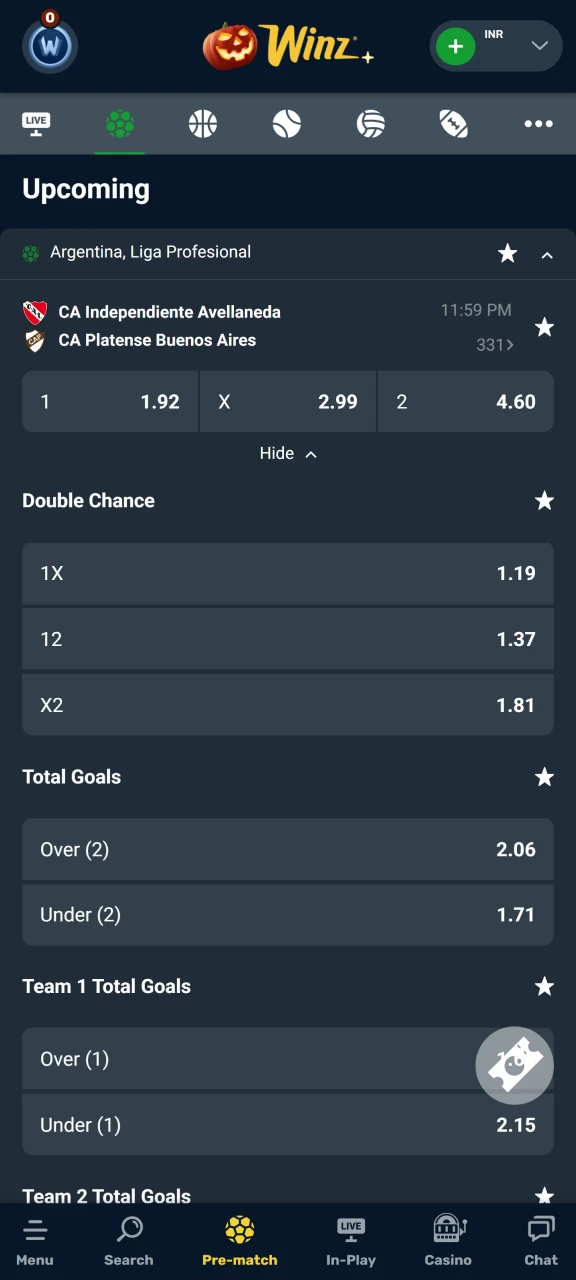Screen dimensions: 576x1280
Task: Favorite the Liga Profesional league
Action: click(x=507, y=254)
